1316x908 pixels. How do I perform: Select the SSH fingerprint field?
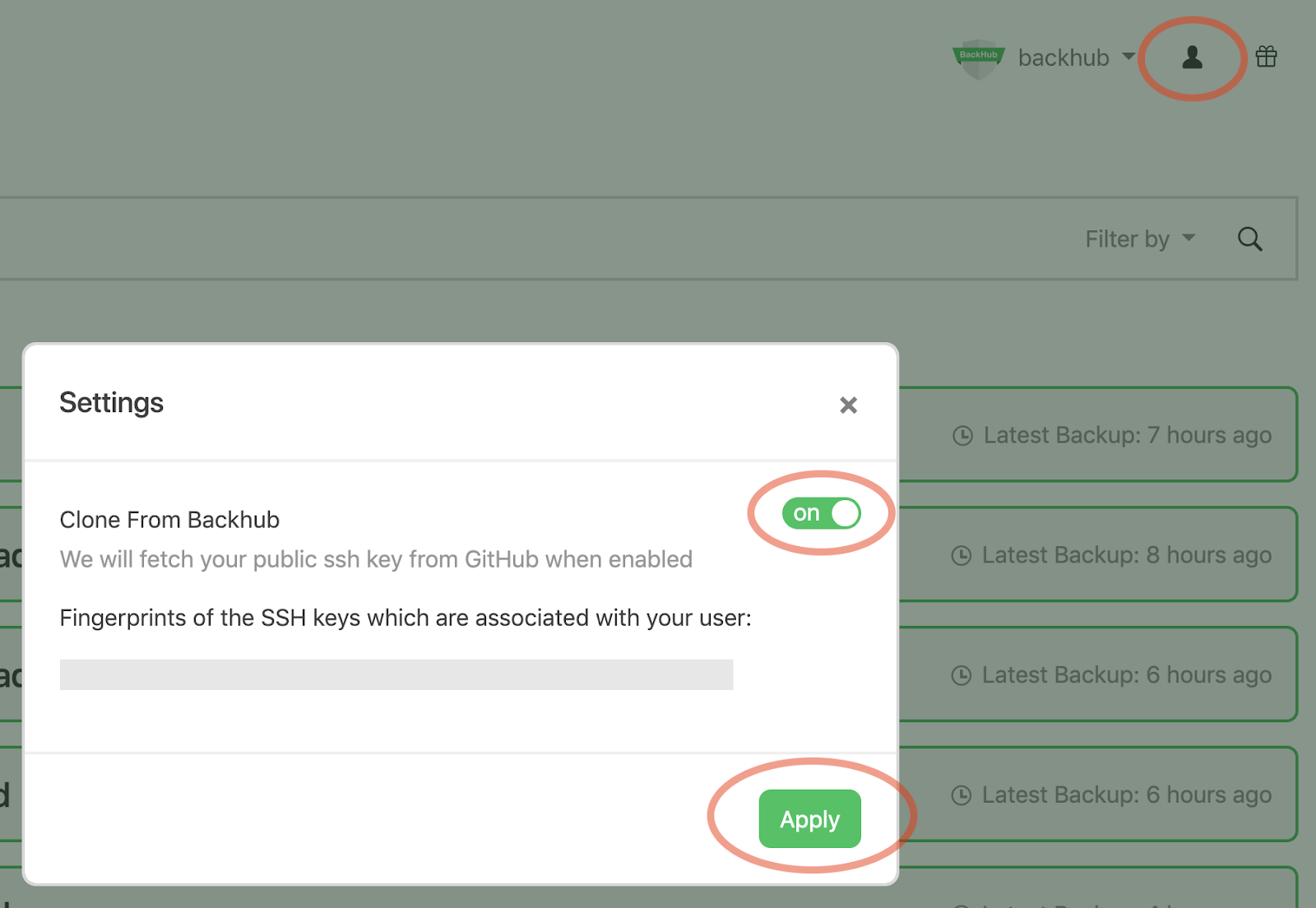pos(396,674)
